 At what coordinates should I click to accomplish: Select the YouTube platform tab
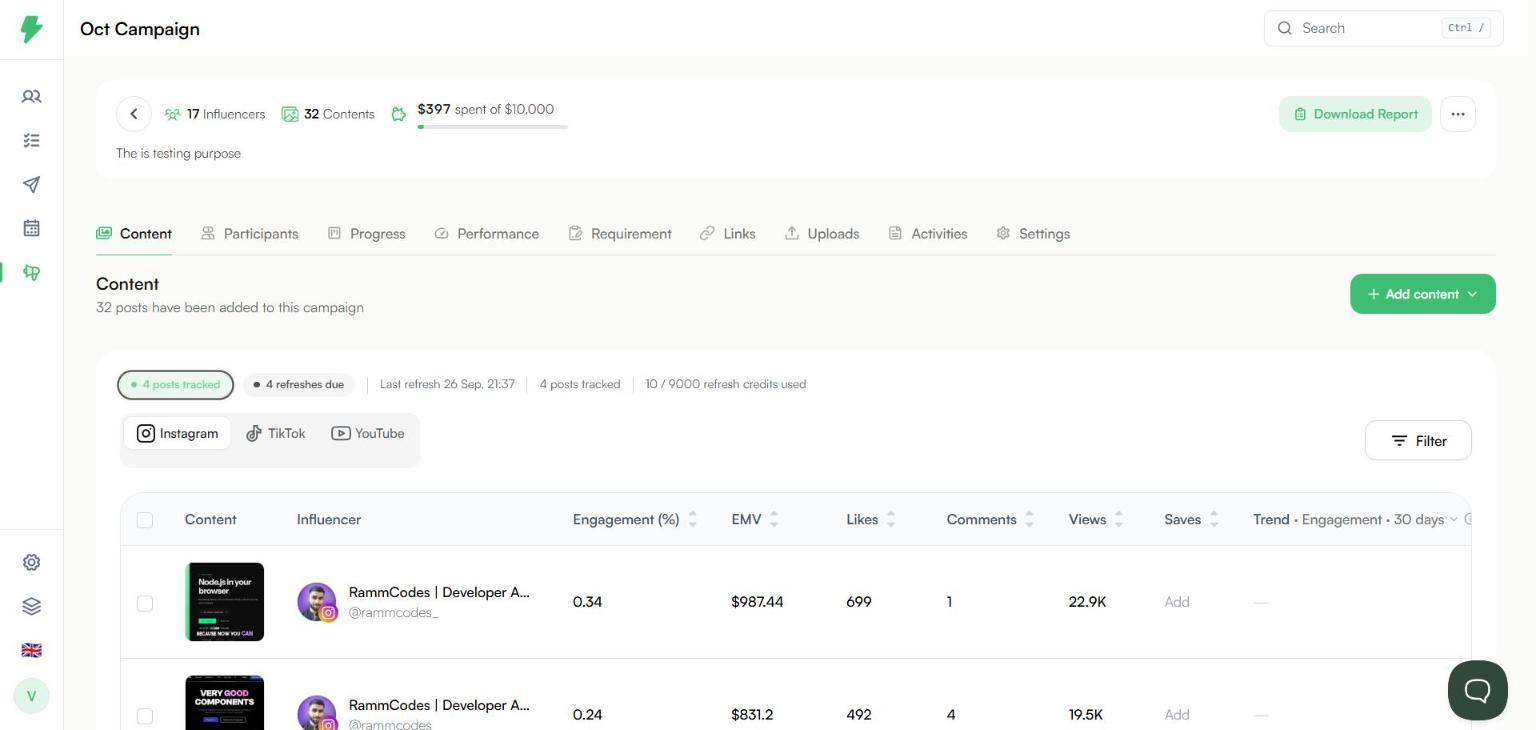pyautogui.click(x=368, y=433)
